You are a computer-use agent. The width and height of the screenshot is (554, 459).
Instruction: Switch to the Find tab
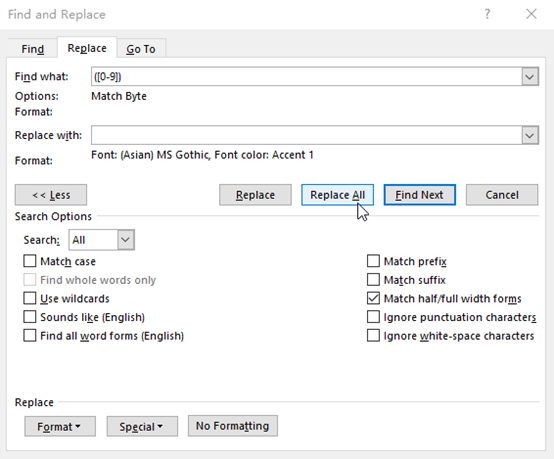pyautogui.click(x=33, y=49)
